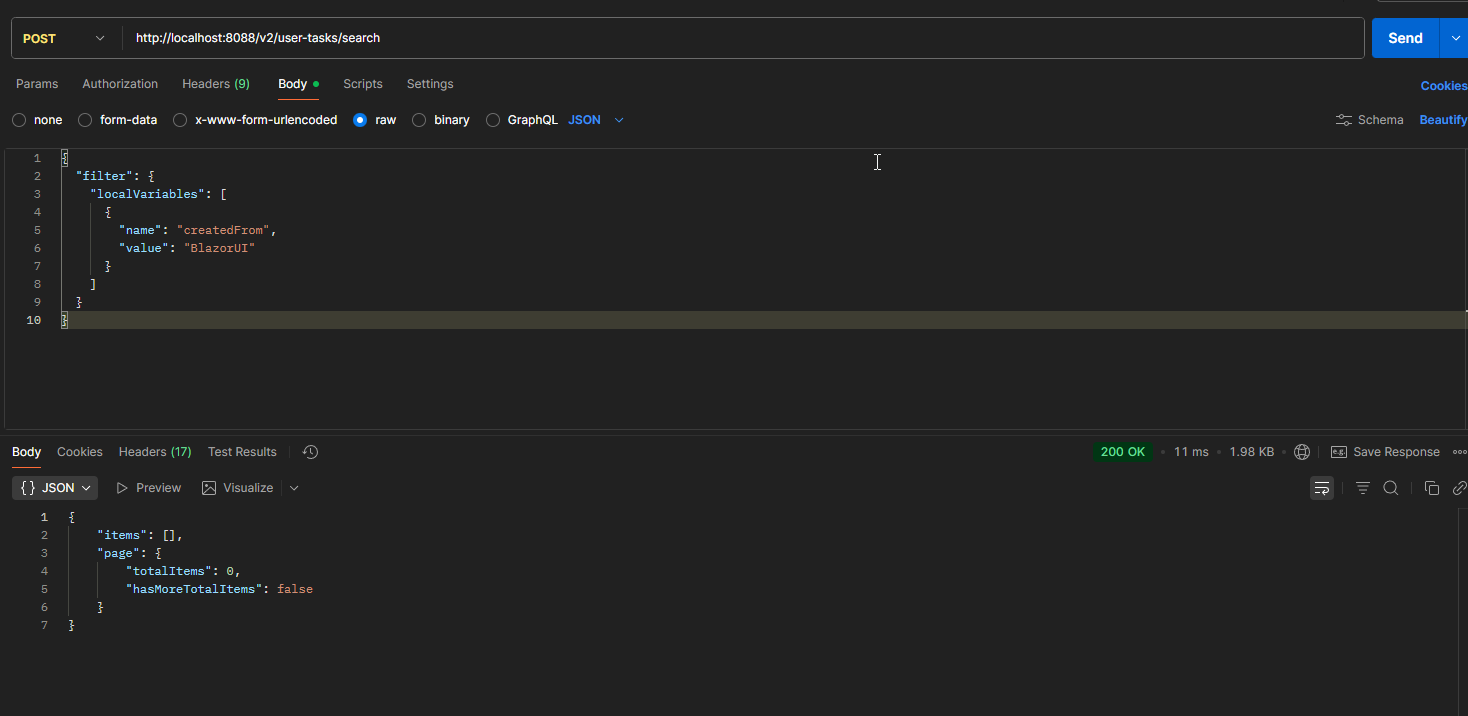1468x716 pixels.
Task: Click the link icon beside copy
Action: click(1459, 488)
